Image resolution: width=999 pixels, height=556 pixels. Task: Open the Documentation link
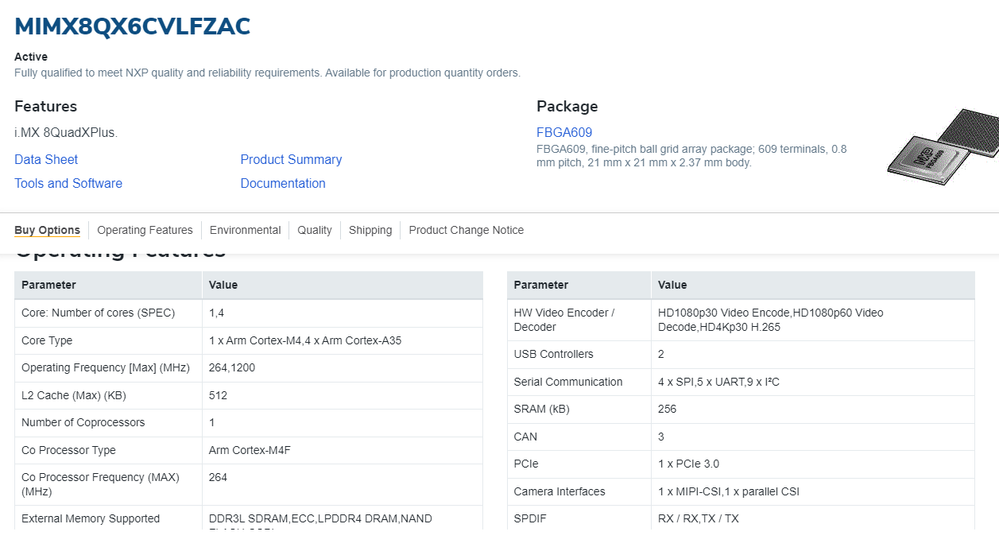(283, 184)
